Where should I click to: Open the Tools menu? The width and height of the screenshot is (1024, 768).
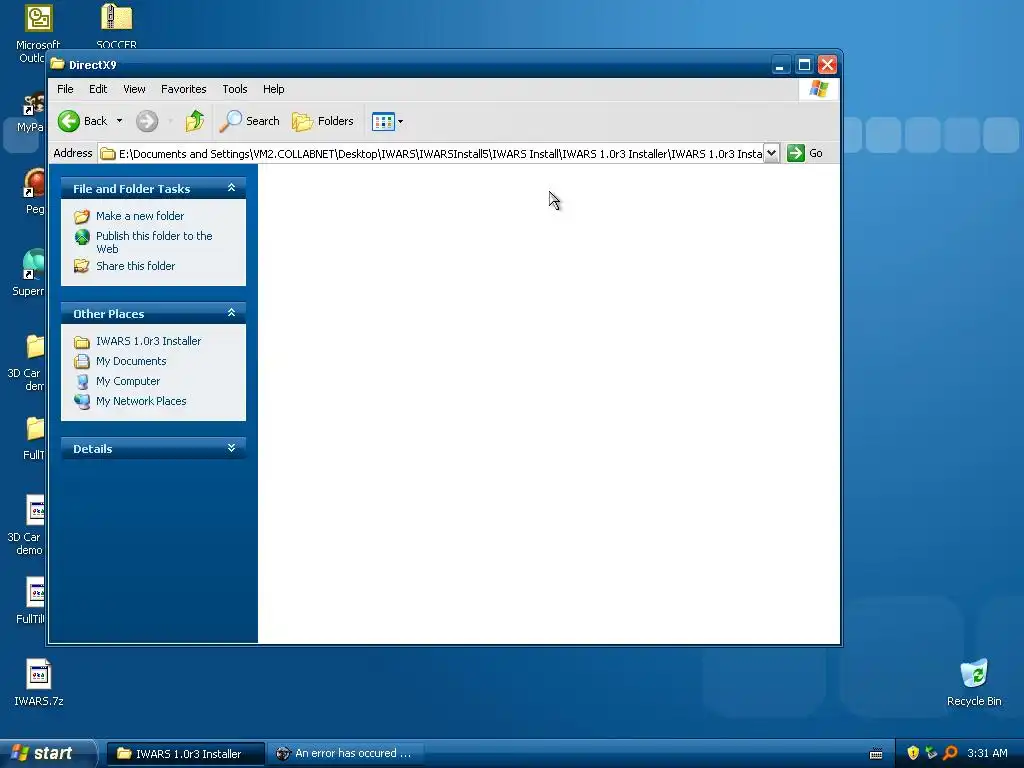click(234, 89)
